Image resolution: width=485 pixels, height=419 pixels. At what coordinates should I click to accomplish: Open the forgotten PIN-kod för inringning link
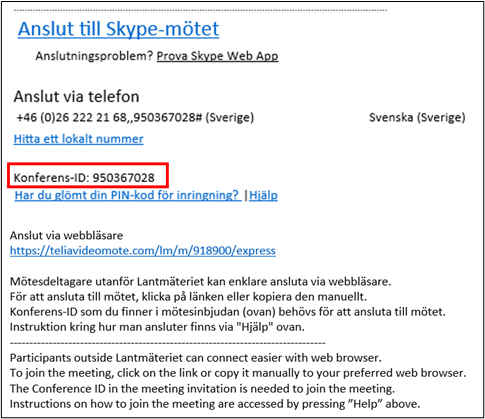[128, 195]
